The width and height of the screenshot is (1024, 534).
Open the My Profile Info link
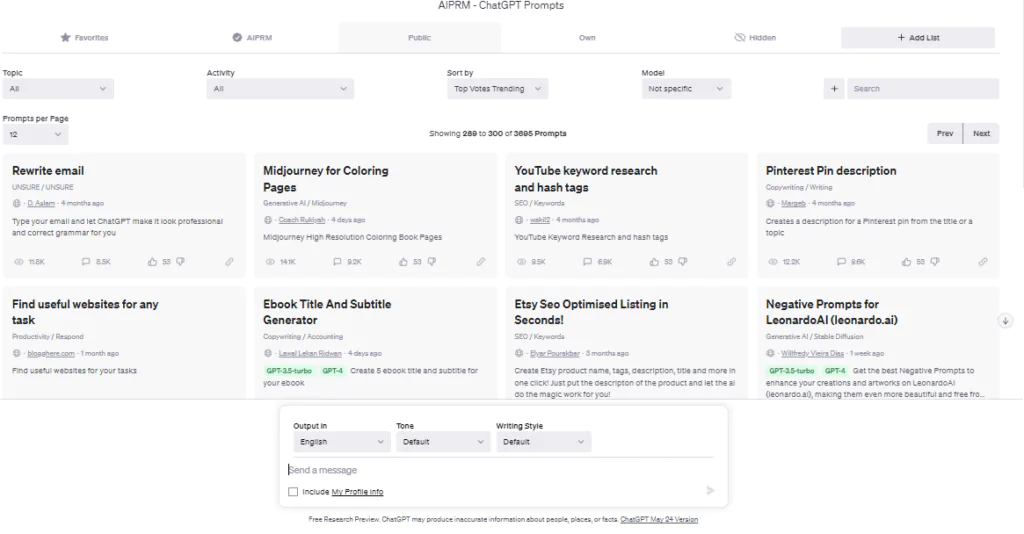click(x=357, y=492)
